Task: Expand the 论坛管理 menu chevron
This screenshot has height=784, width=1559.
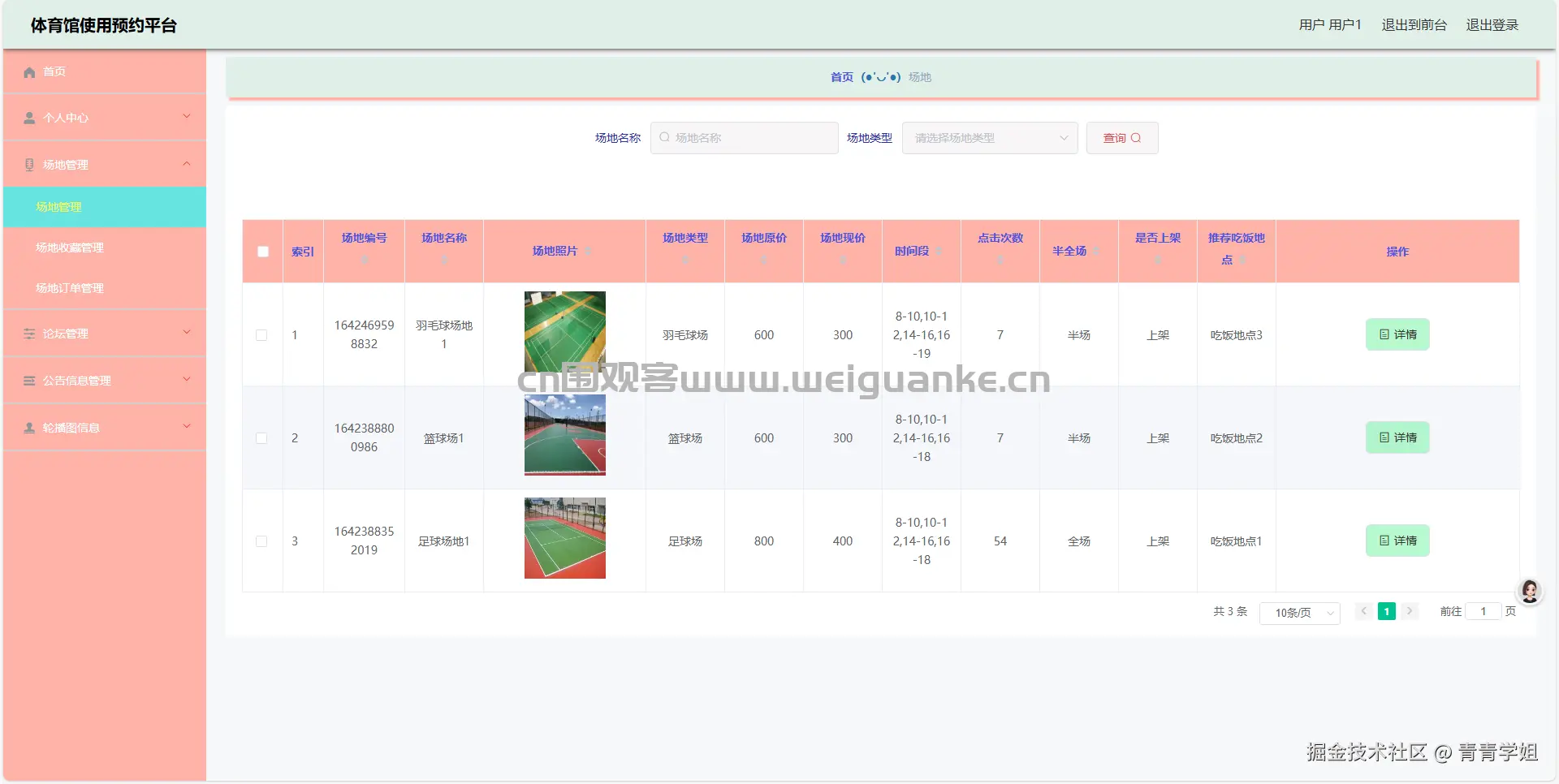Action: 187,333
